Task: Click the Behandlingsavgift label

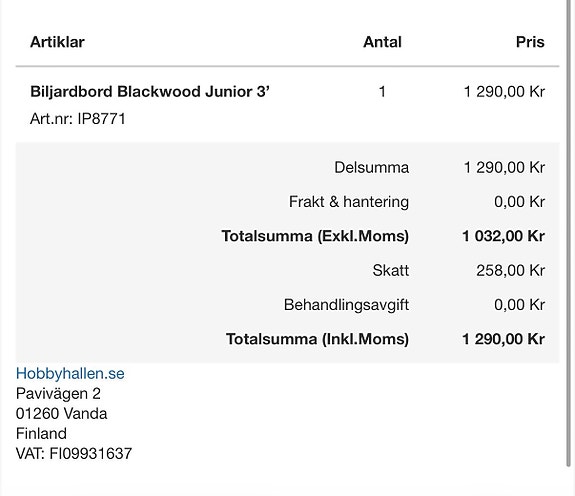Action: (346, 305)
